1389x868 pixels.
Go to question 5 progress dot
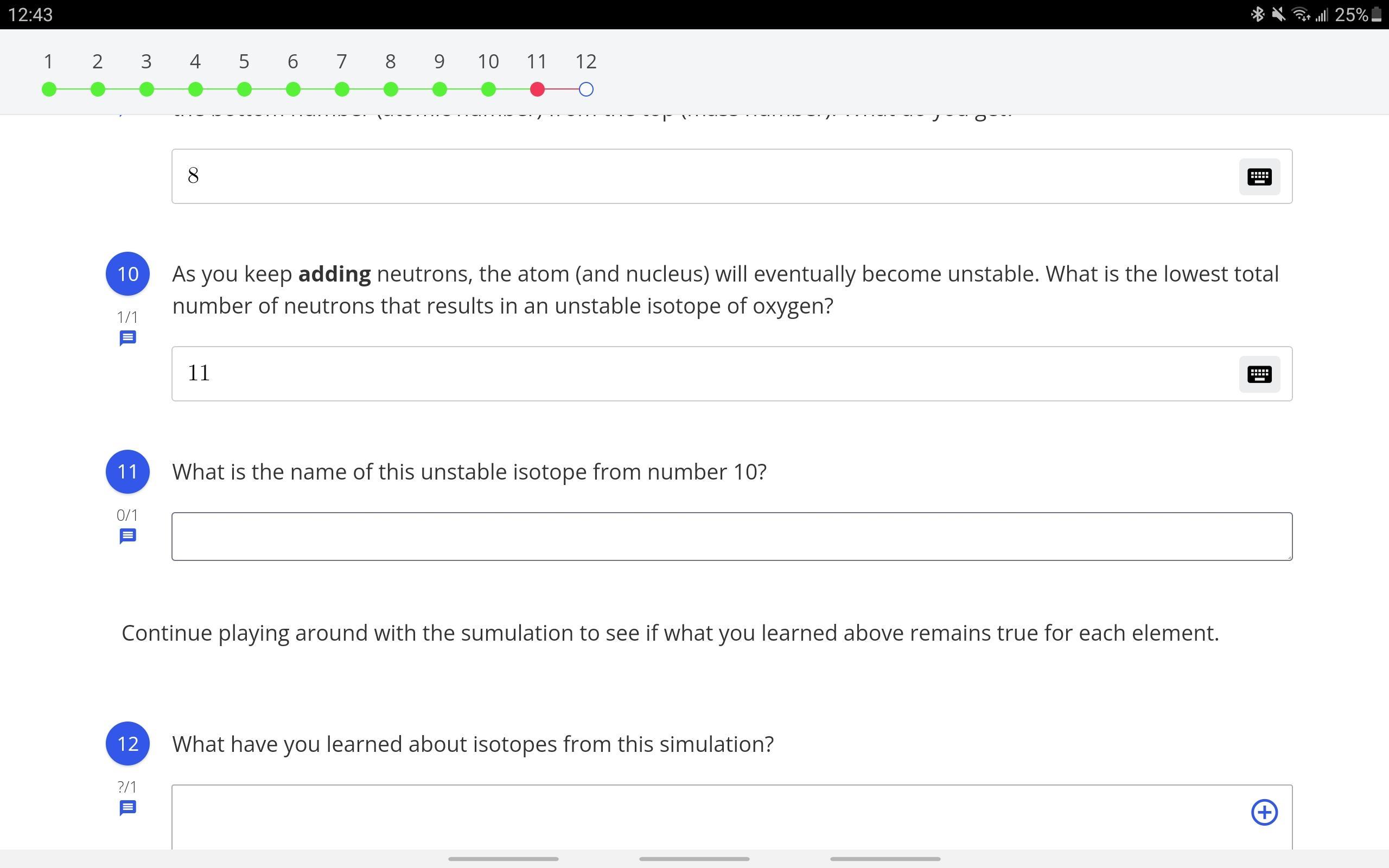(x=244, y=89)
